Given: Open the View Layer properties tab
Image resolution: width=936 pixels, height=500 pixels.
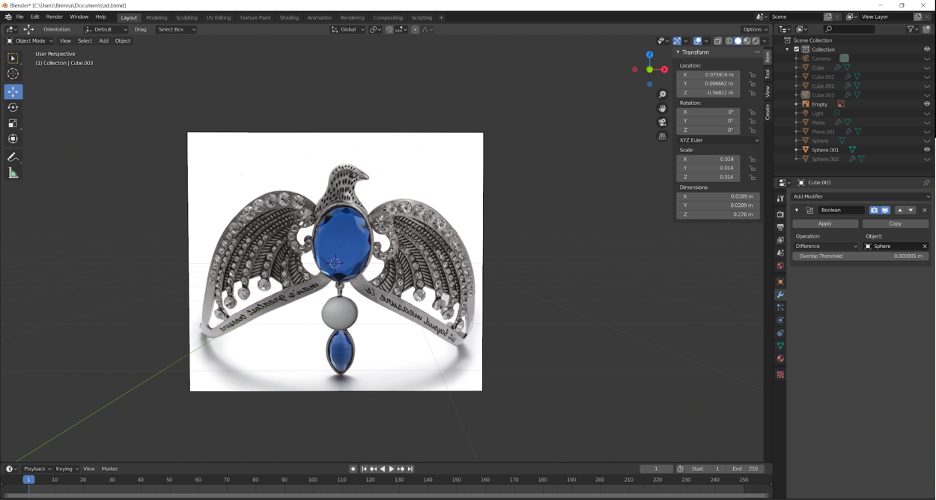Looking at the screenshot, I should click(780, 240).
